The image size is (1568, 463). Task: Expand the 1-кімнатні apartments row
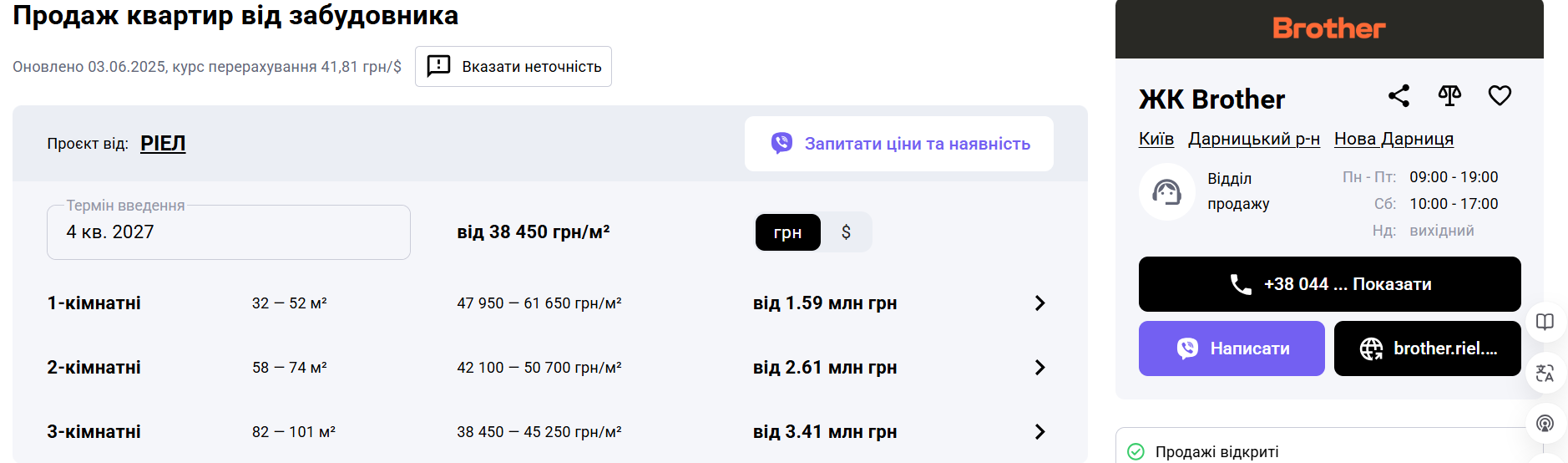pos(1039,303)
